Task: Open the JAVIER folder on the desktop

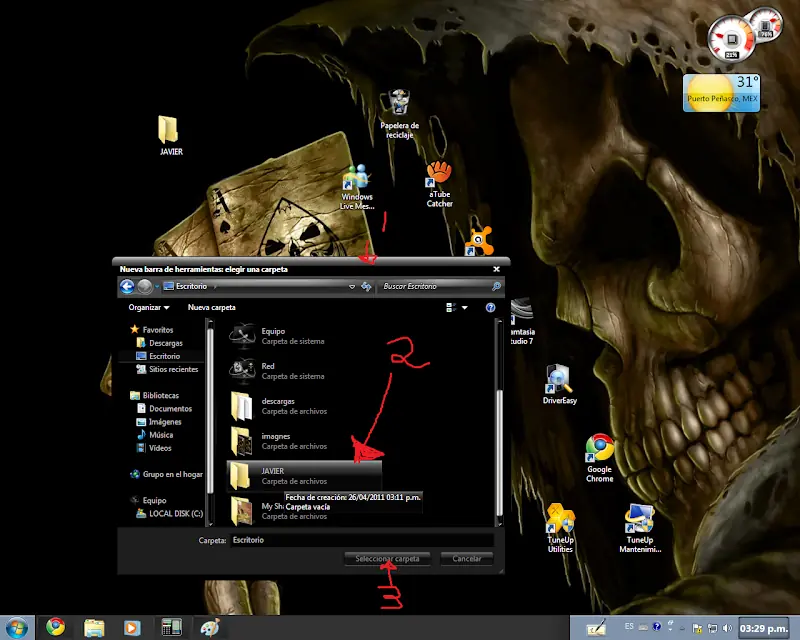Action: [170, 135]
